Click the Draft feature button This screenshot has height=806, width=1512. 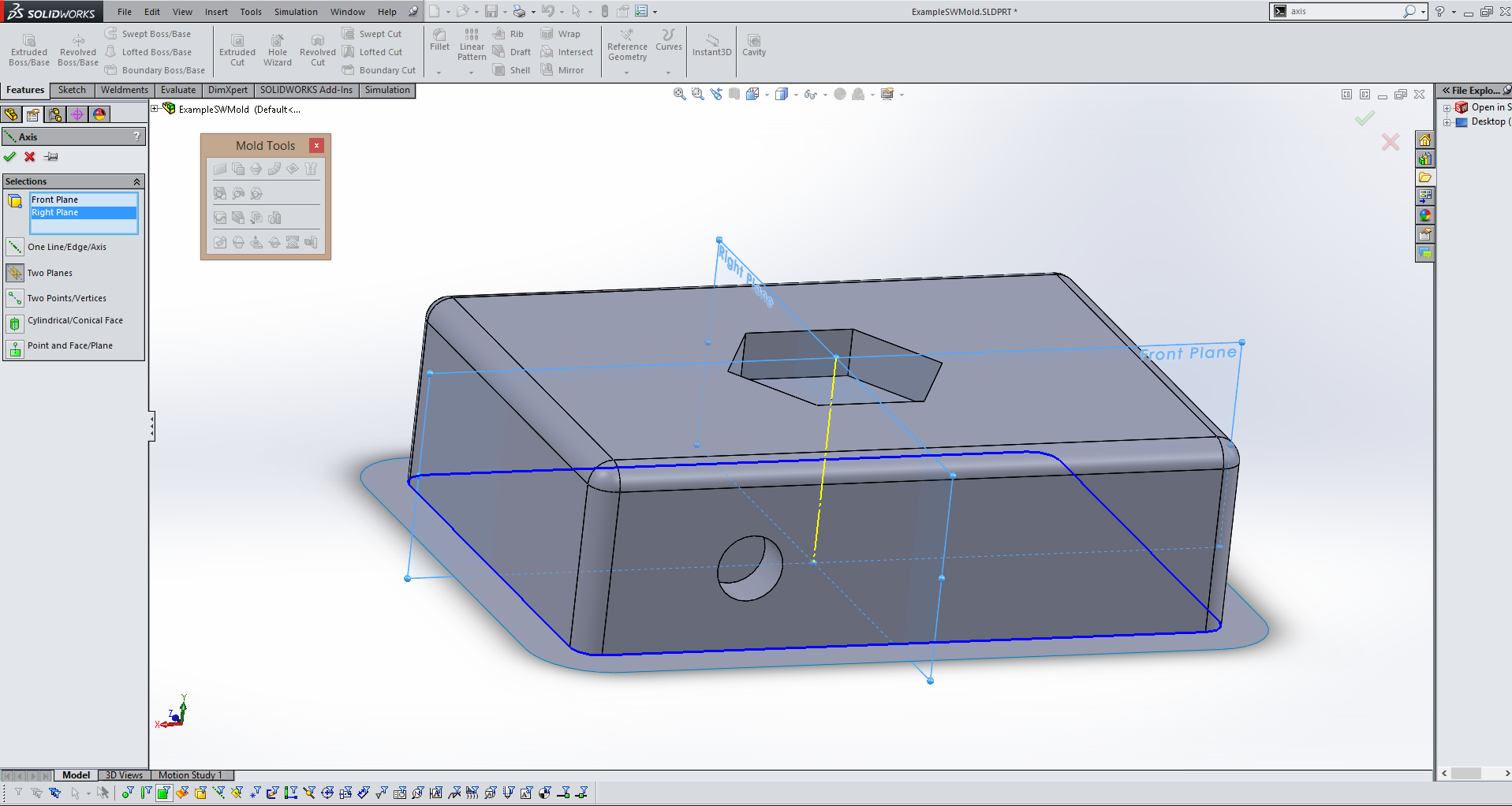(512, 52)
